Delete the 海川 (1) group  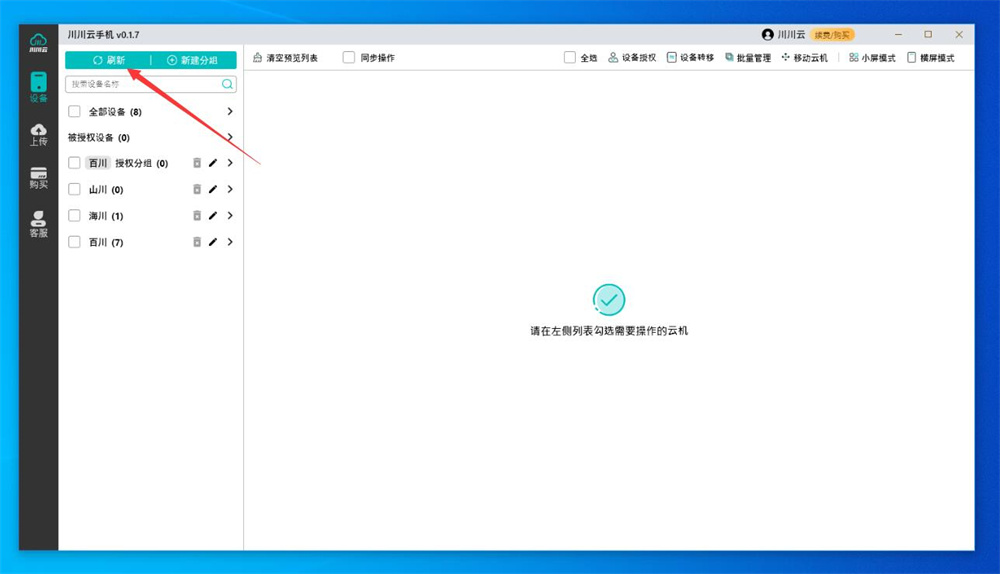(x=197, y=216)
